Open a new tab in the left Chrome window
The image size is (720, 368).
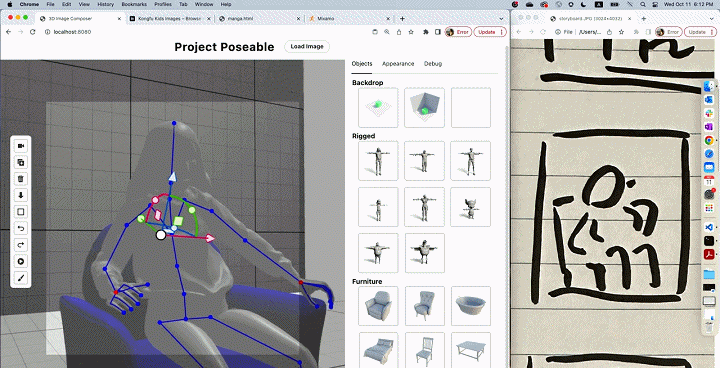[x=402, y=18]
